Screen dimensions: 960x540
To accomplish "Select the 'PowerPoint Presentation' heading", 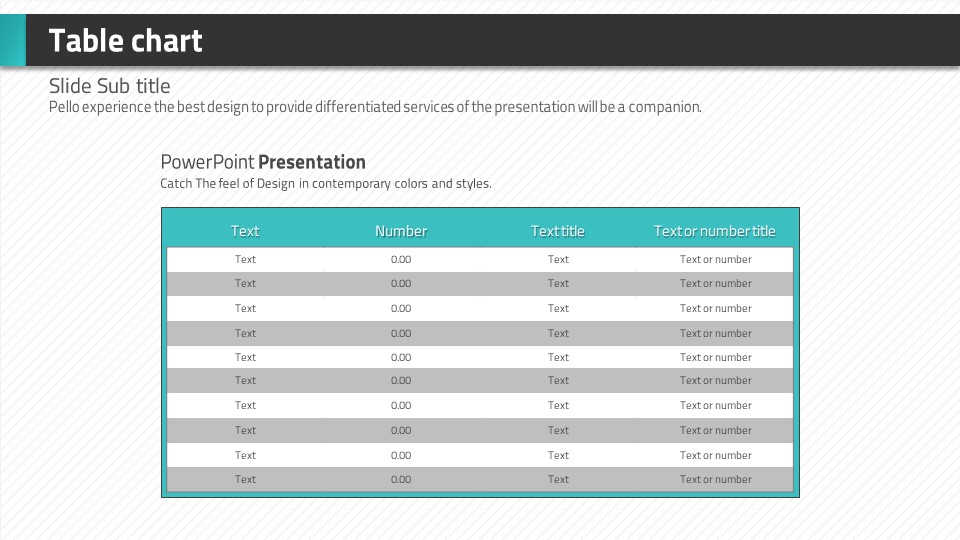I will click(263, 162).
